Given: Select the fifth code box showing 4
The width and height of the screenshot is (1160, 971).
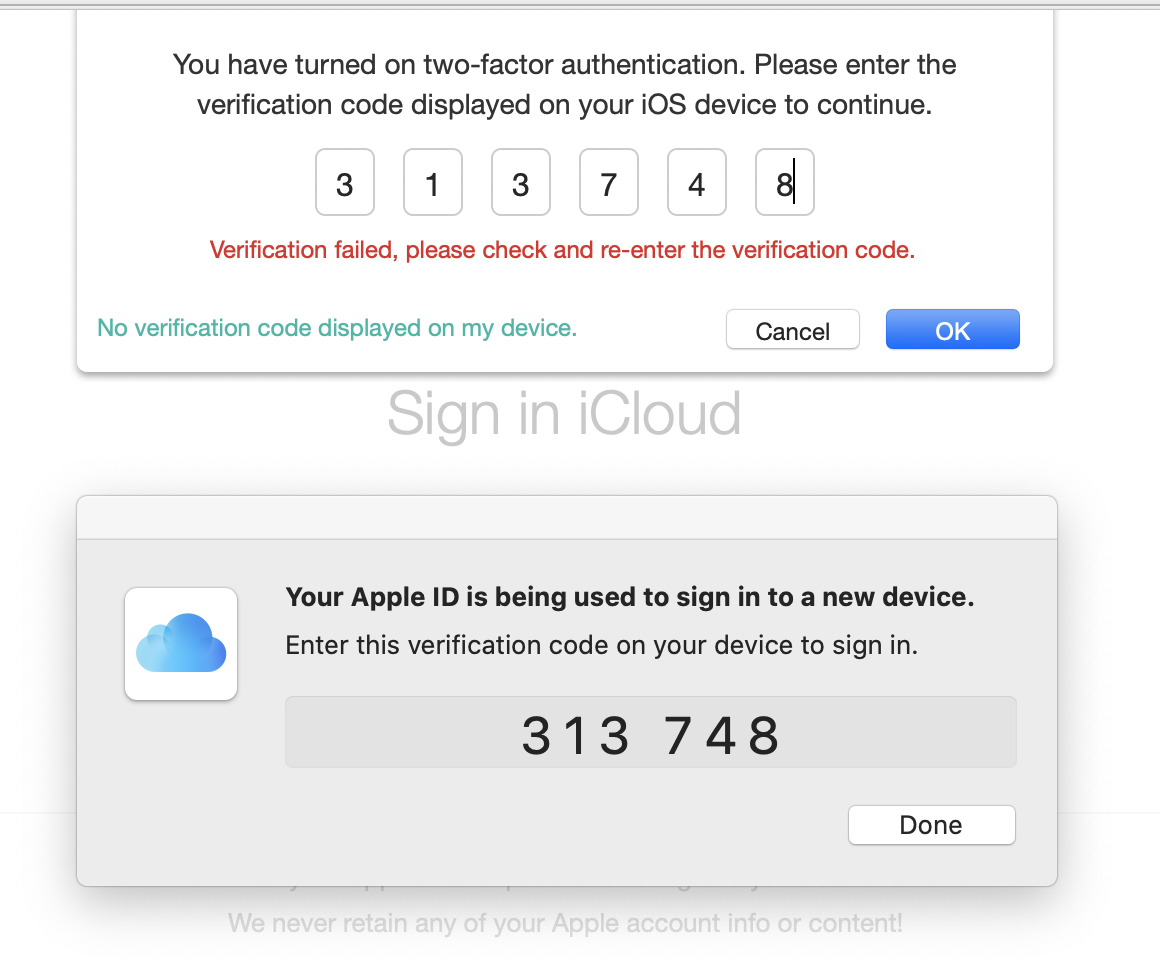Looking at the screenshot, I should point(697,183).
